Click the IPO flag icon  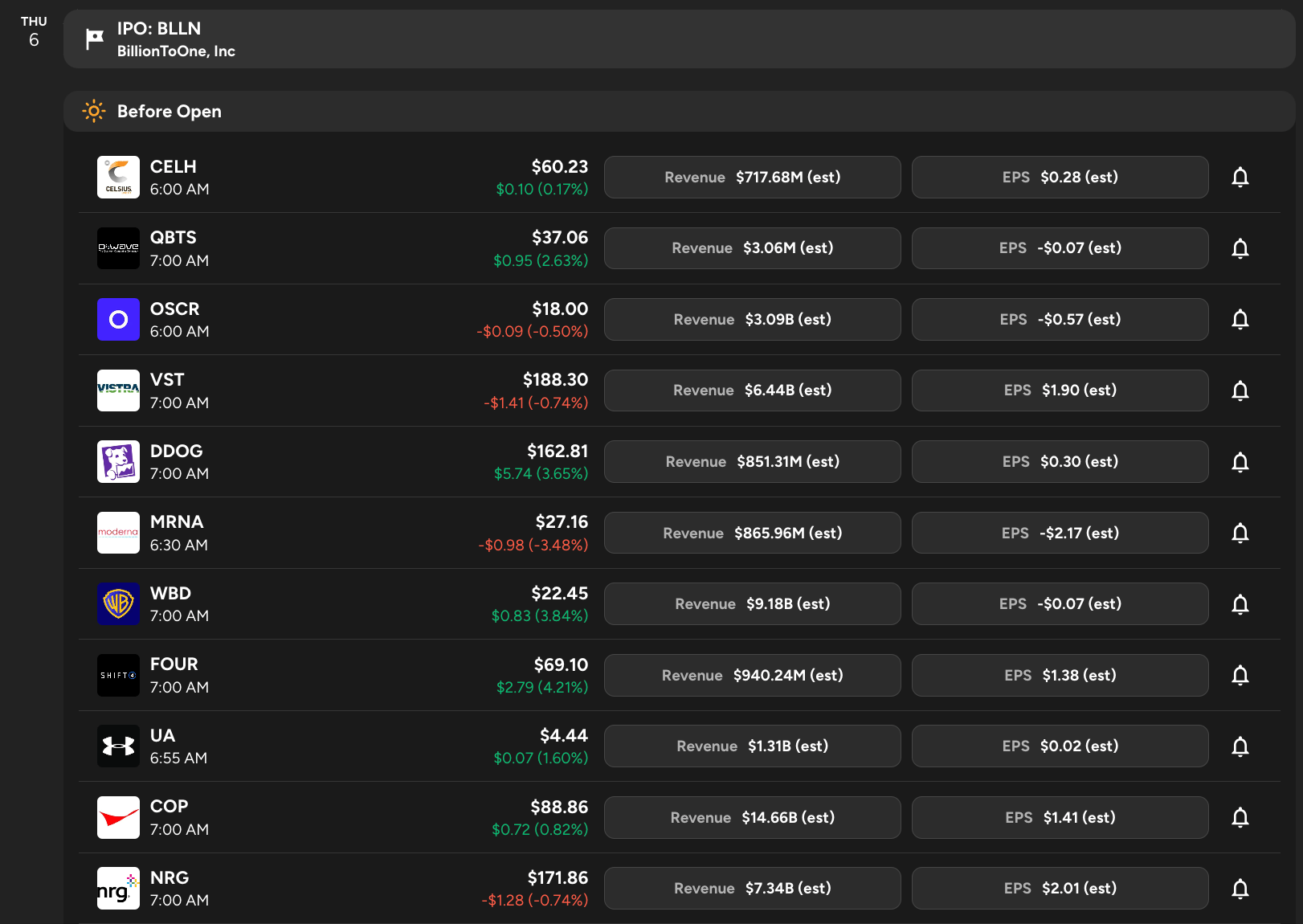click(95, 39)
